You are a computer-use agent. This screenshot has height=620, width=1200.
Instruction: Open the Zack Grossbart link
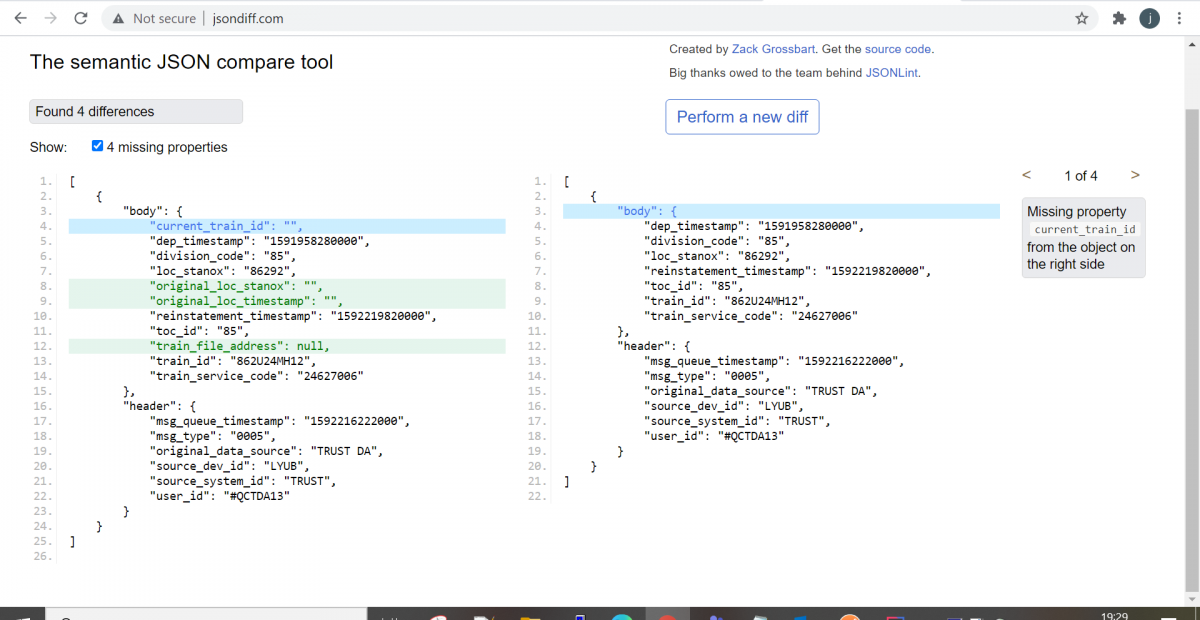[x=771, y=48]
